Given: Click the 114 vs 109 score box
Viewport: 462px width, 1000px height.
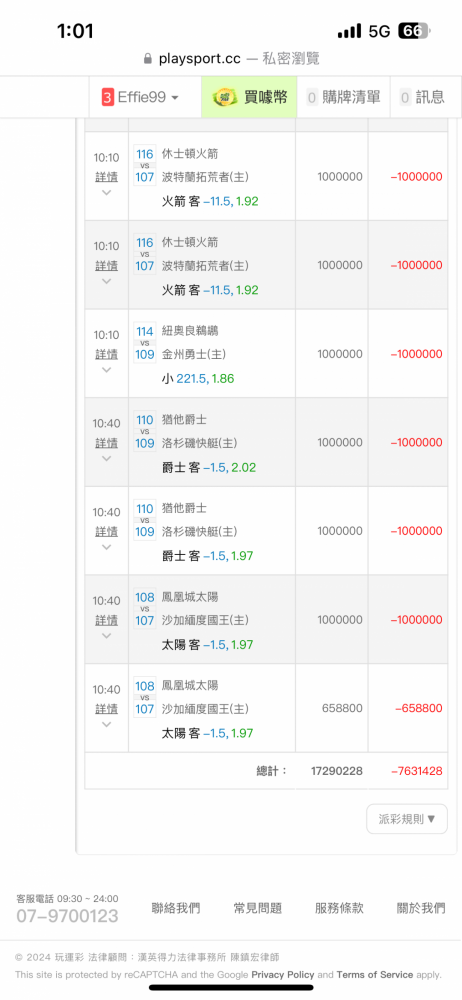Looking at the screenshot, I should [x=145, y=342].
